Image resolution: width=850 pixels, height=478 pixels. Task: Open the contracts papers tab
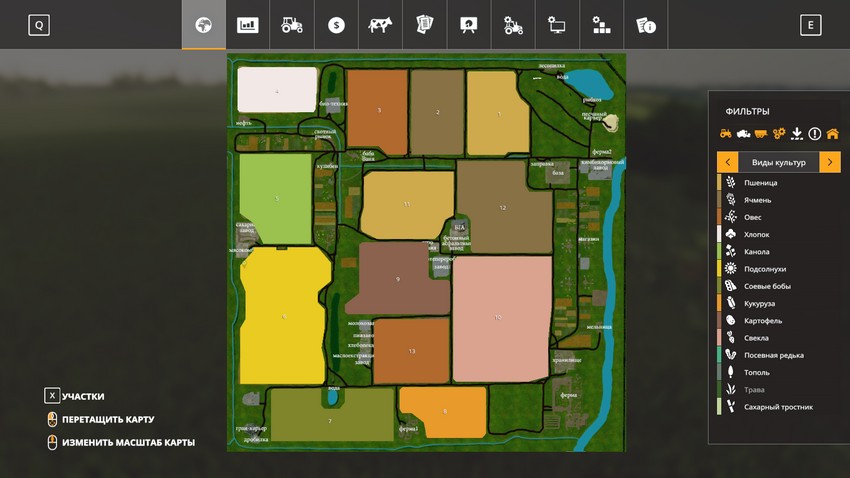[424, 25]
